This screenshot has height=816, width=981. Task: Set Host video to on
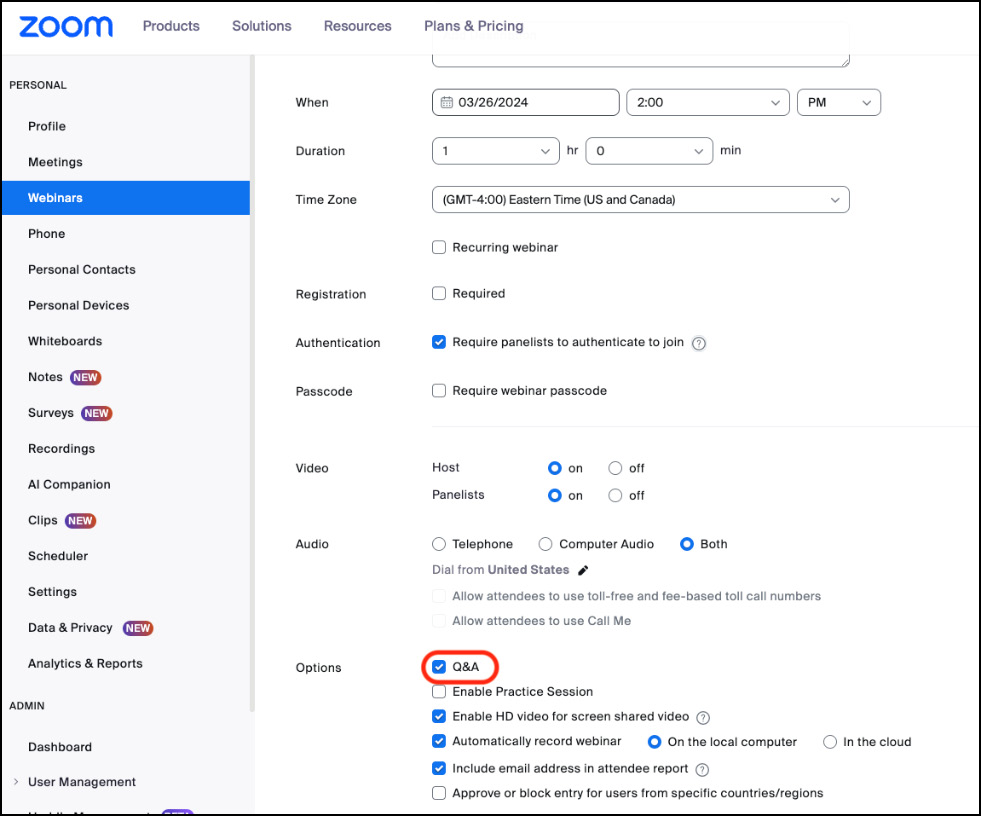(x=555, y=469)
